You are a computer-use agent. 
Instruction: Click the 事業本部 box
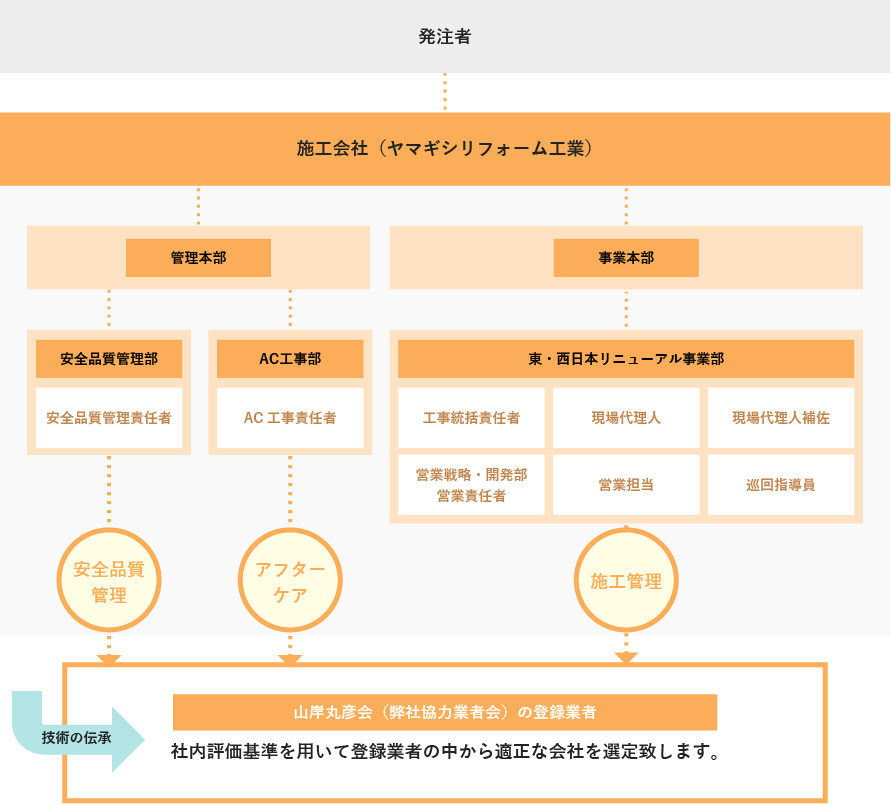pyautogui.click(x=626, y=258)
